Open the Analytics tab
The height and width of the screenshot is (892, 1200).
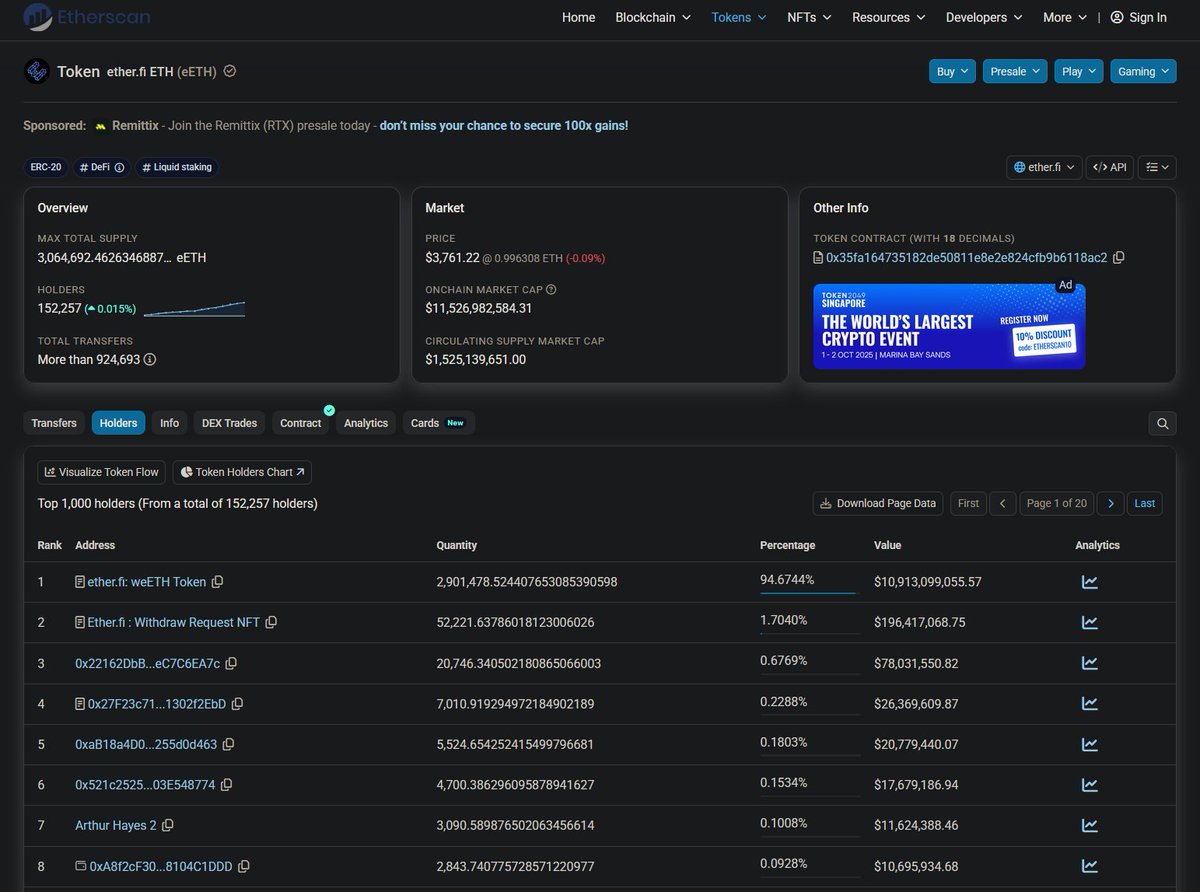pos(366,423)
